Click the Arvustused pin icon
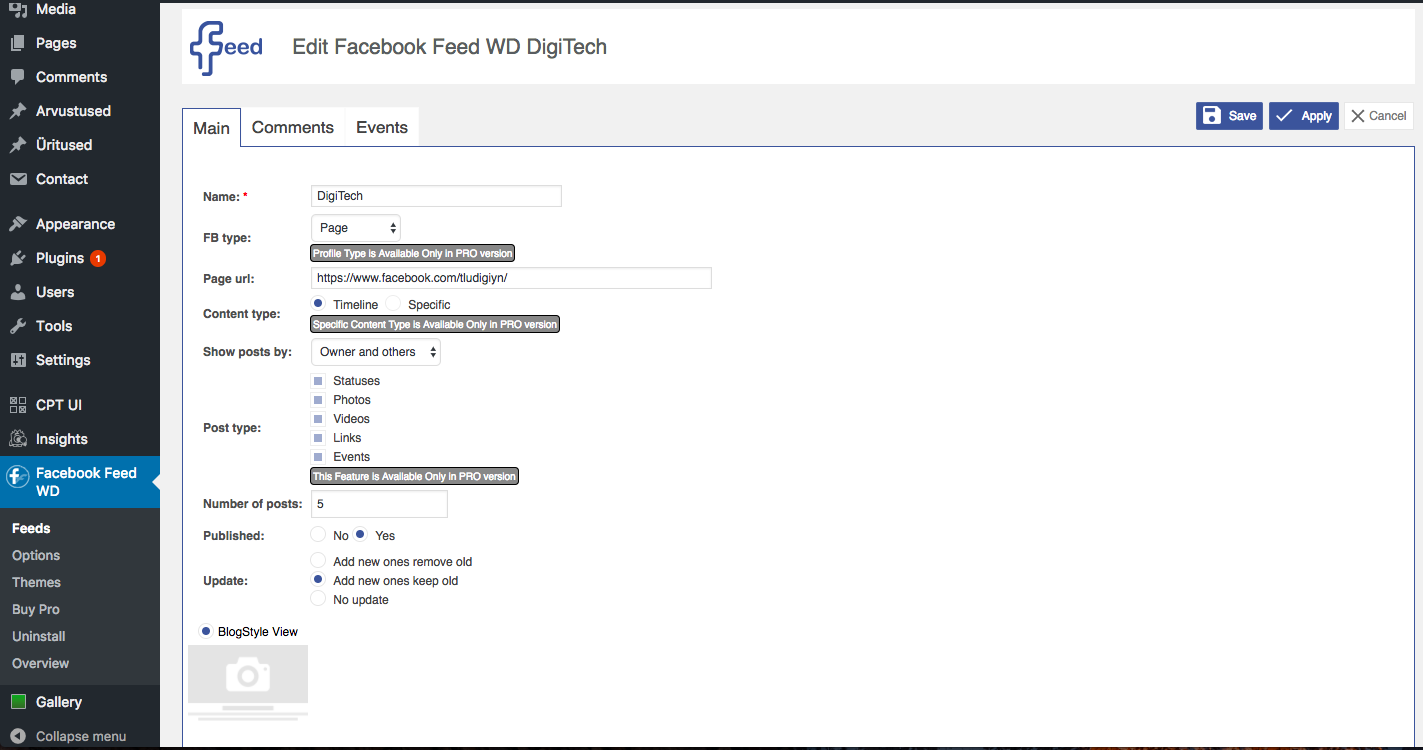This screenshot has width=1423, height=750. tap(18, 111)
